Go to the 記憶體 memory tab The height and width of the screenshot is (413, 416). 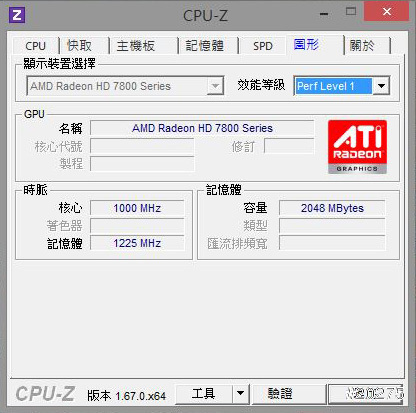click(205, 46)
